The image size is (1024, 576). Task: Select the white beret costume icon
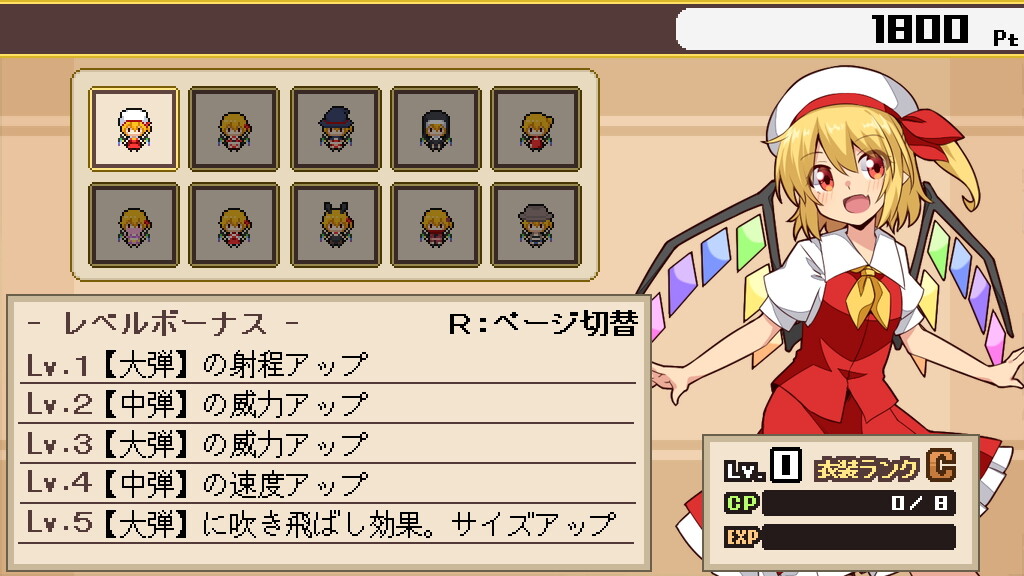(134, 129)
